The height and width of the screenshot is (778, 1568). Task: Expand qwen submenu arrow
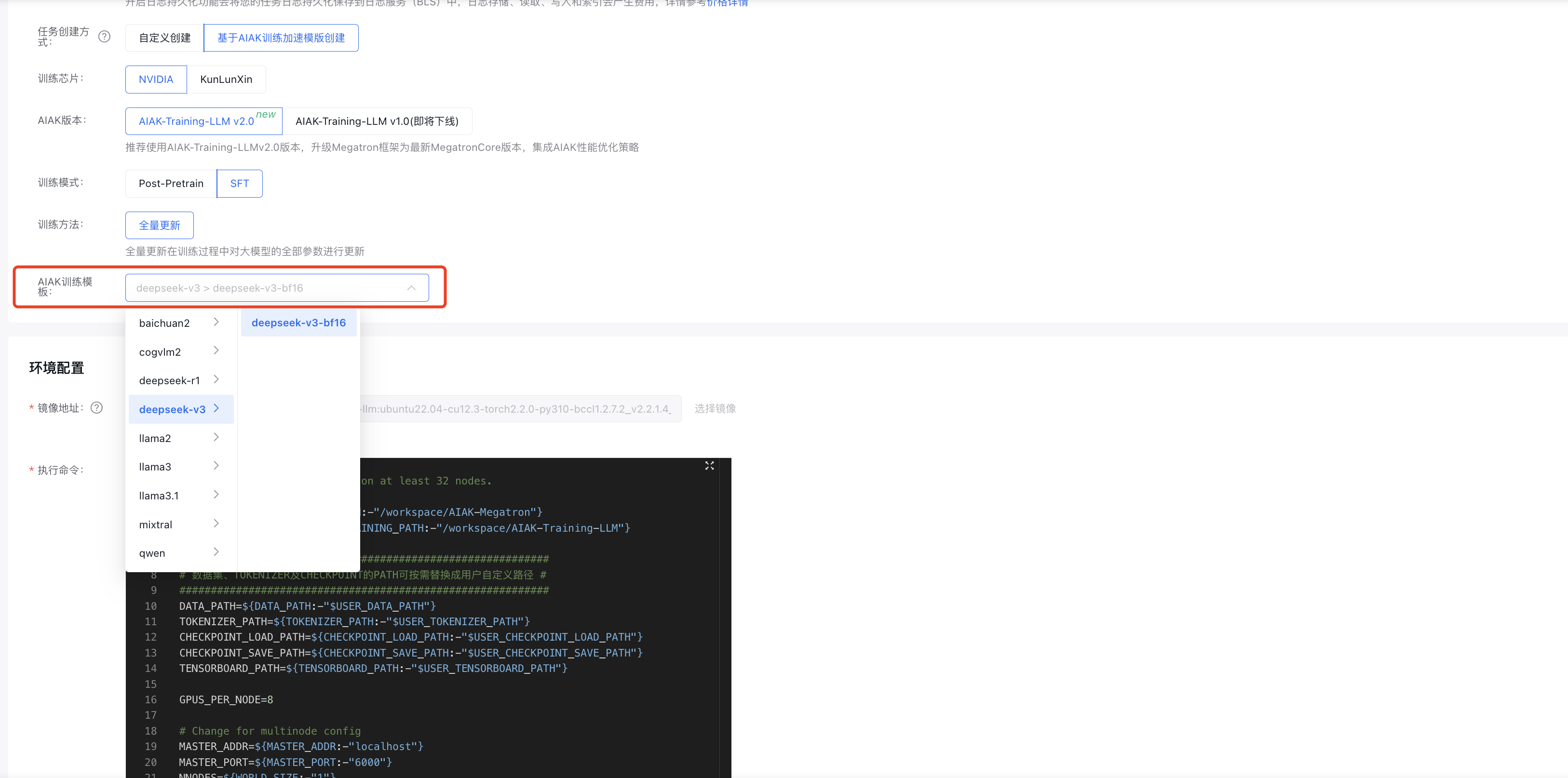[x=216, y=552]
